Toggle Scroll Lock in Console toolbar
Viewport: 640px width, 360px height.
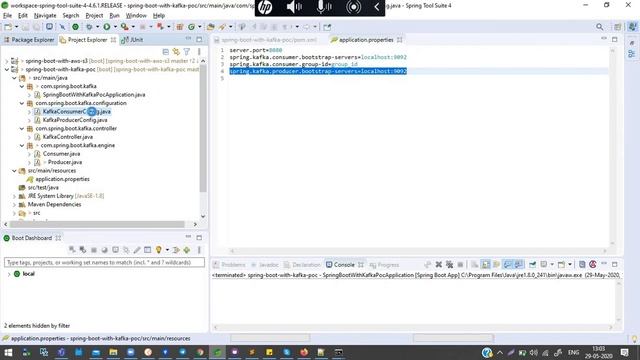coord(485,264)
